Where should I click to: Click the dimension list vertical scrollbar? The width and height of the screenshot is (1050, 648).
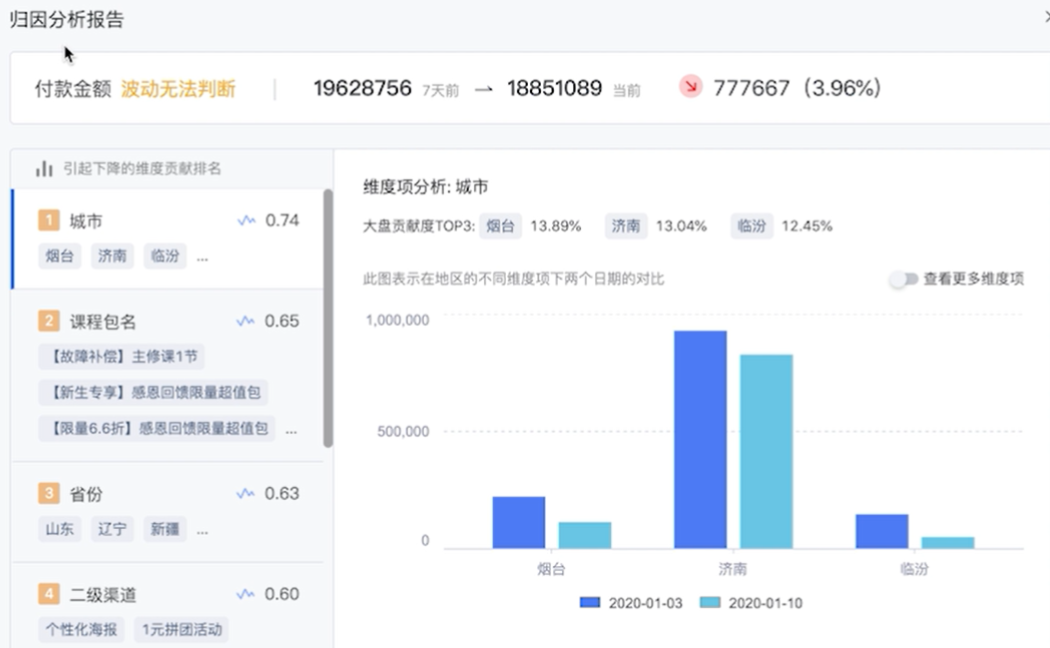328,318
